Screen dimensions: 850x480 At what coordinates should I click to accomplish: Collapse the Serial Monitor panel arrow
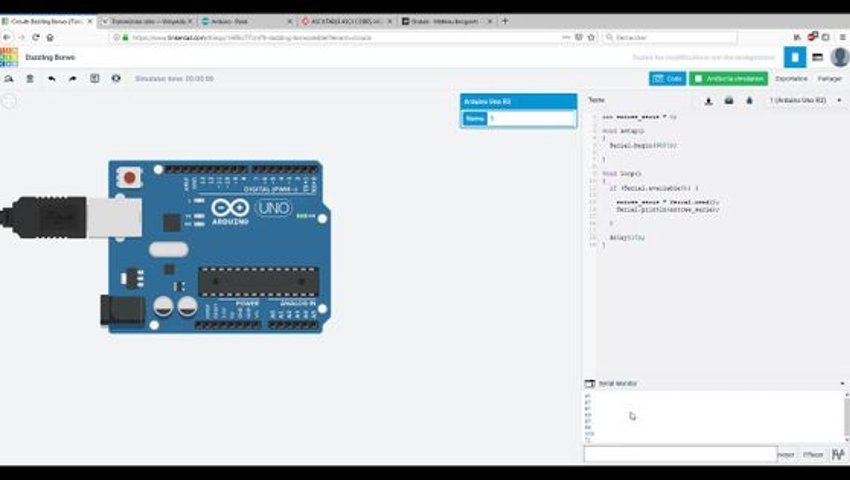click(x=842, y=383)
